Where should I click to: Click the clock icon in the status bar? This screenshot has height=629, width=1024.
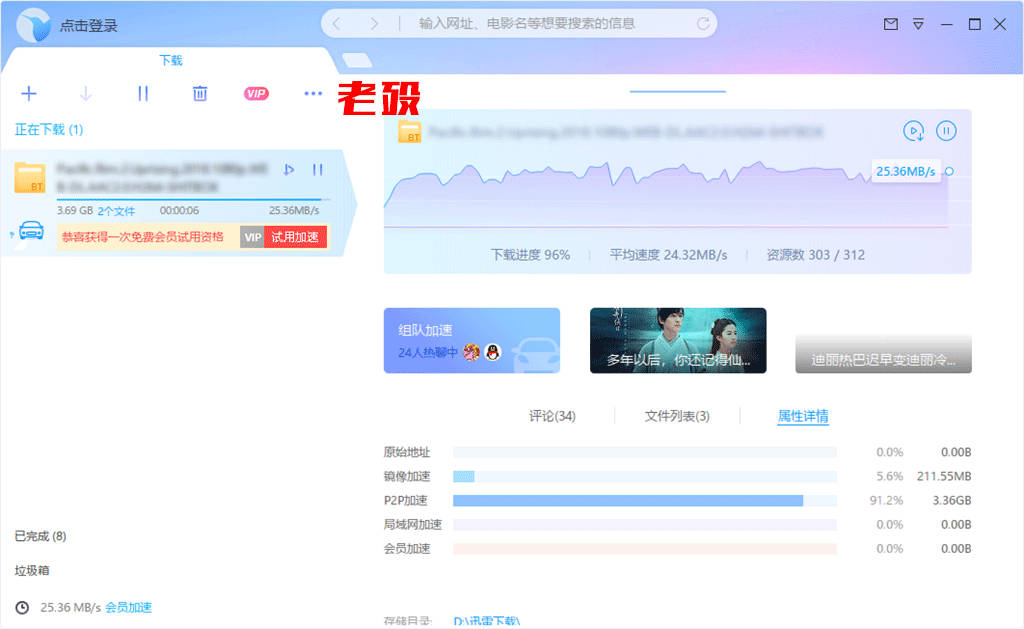coord(22,607)
